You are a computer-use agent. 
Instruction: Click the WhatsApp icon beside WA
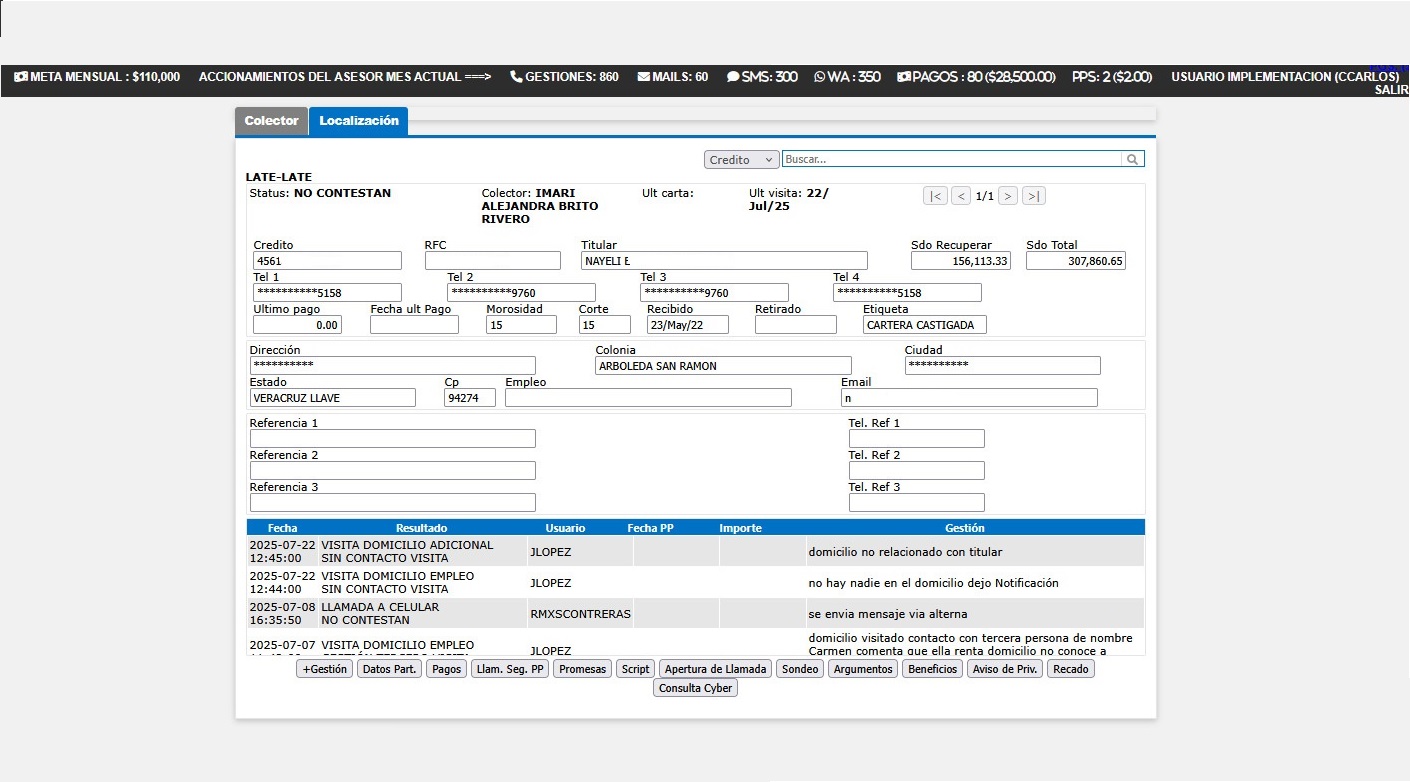click(820, 76)
